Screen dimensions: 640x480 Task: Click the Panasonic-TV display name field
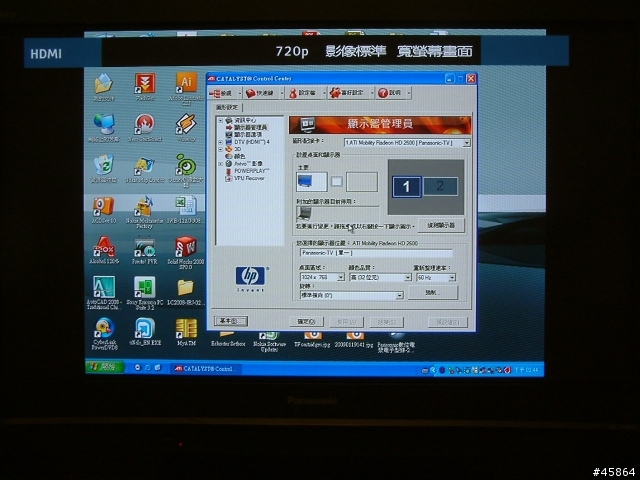[376, 253]
